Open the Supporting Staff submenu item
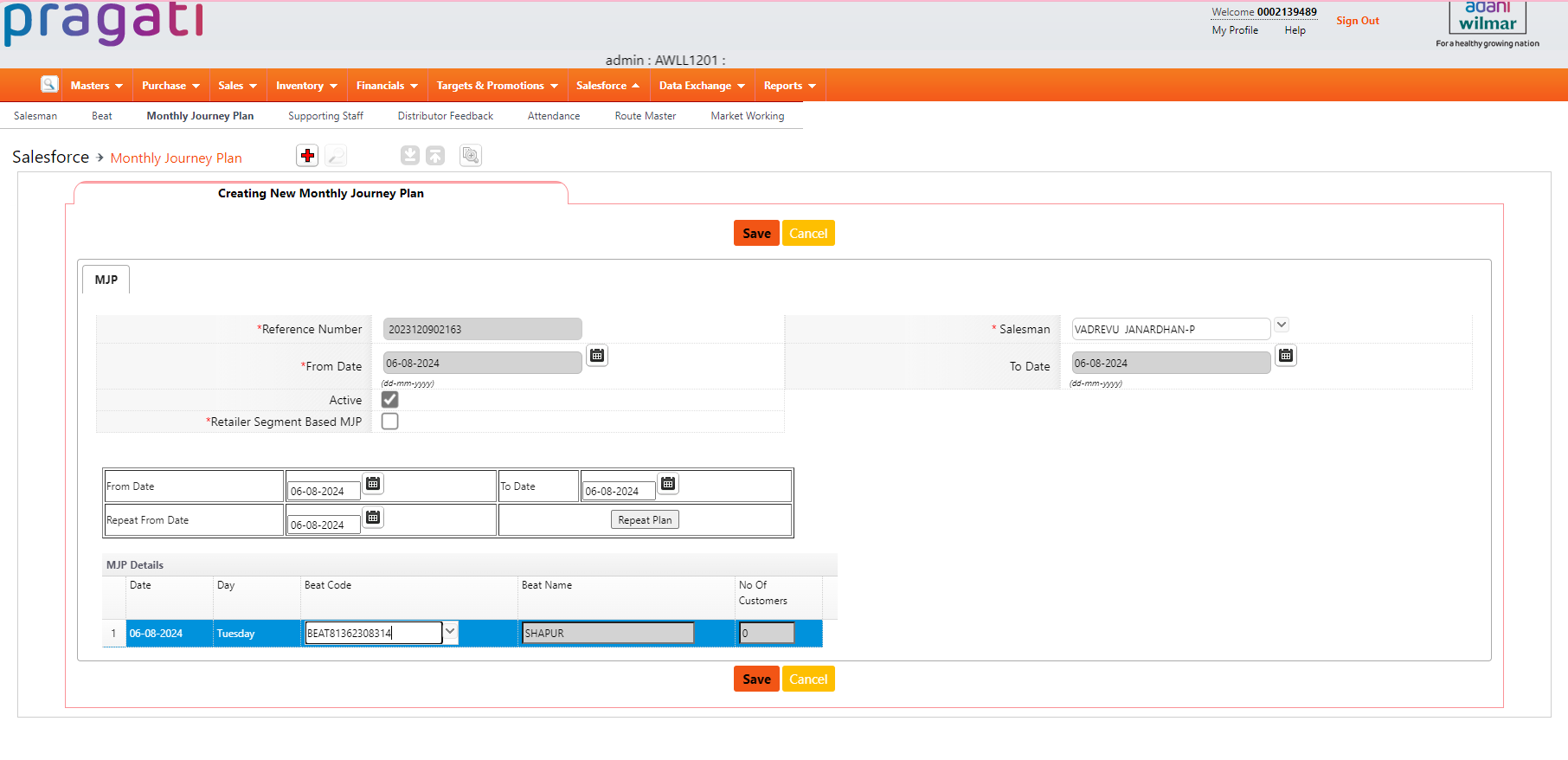The width and height of the screenshot is (1568, 760). tap(325, 116)
